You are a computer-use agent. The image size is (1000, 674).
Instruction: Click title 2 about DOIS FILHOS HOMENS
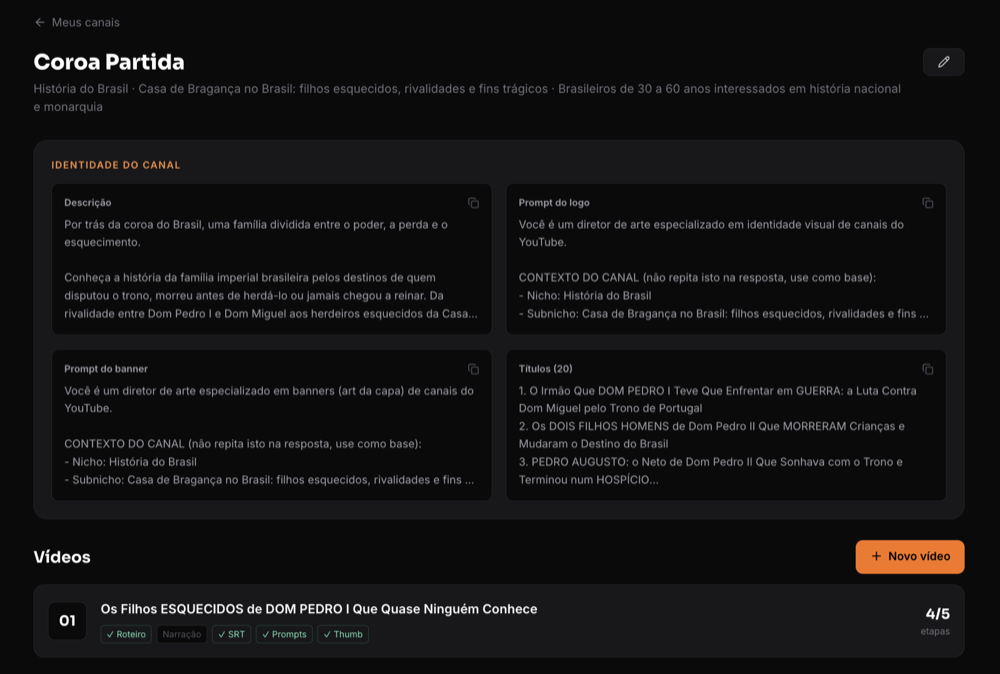click(x=712, y=435)
